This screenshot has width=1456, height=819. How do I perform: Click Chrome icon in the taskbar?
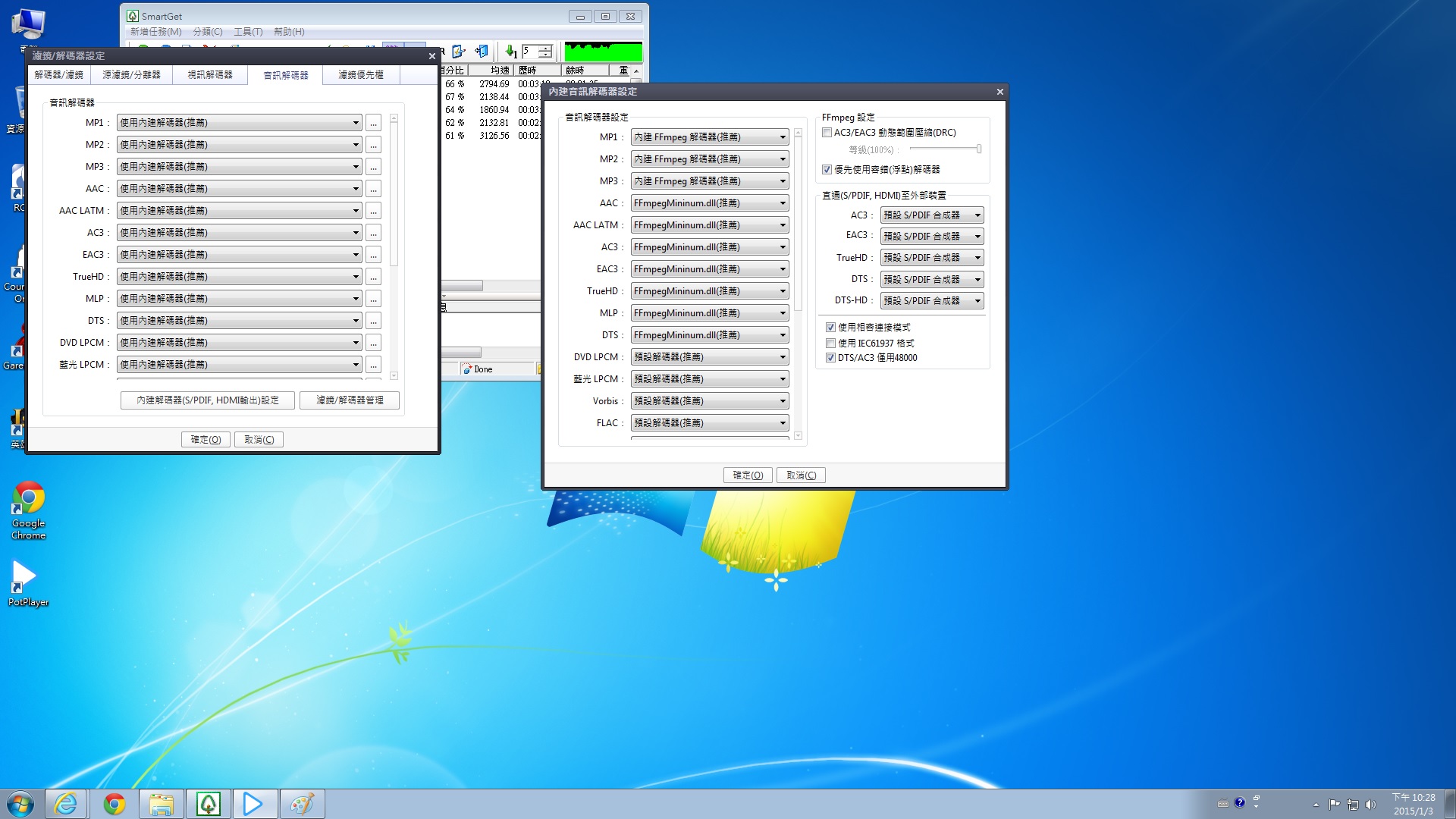(115, 804)
